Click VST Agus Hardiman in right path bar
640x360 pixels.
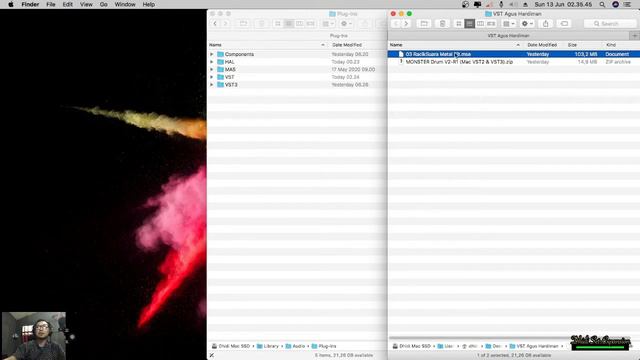coord(534,346)
